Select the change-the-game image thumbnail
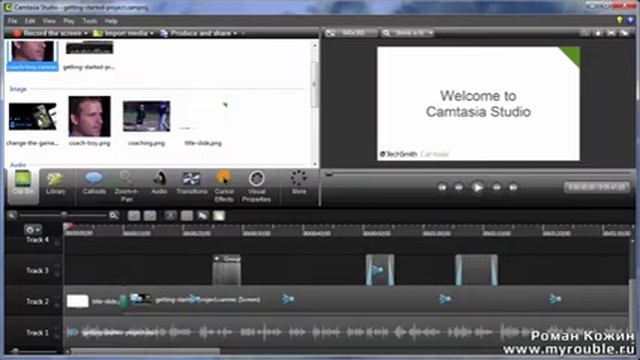Screen dimensions: 640x360 tap(32, 122)
